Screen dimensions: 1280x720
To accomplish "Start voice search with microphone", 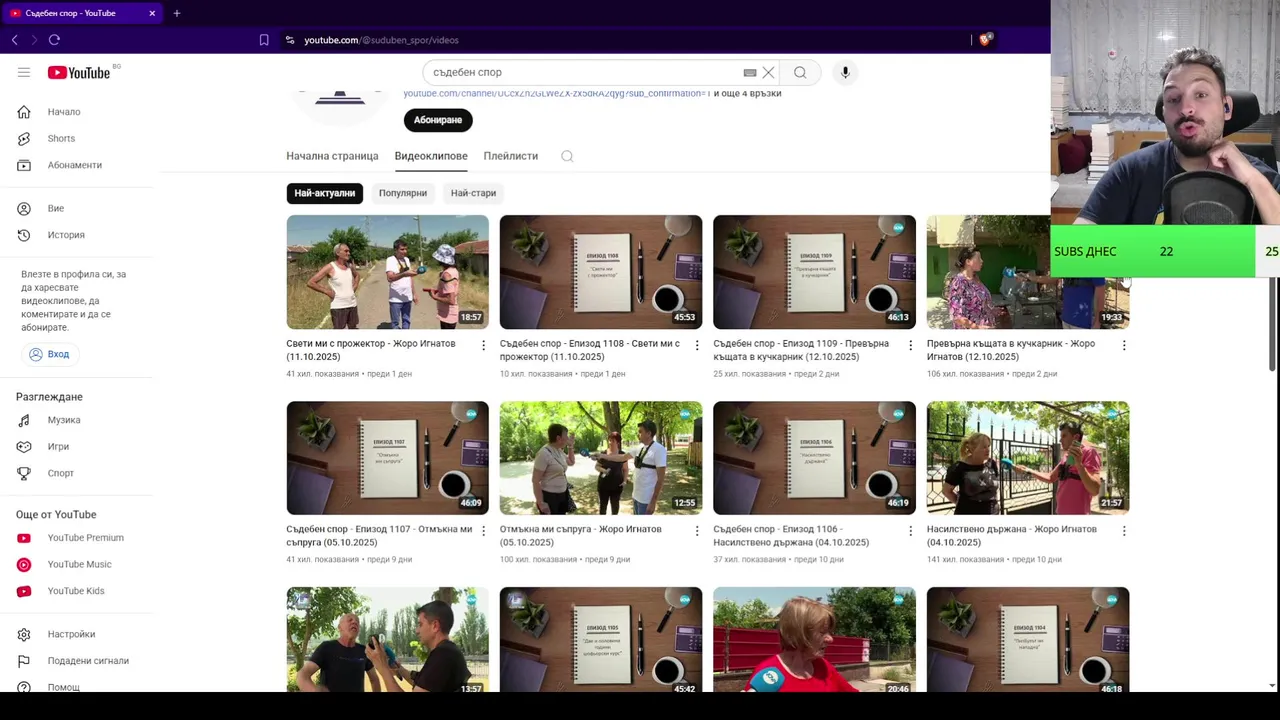I will 845,72.
